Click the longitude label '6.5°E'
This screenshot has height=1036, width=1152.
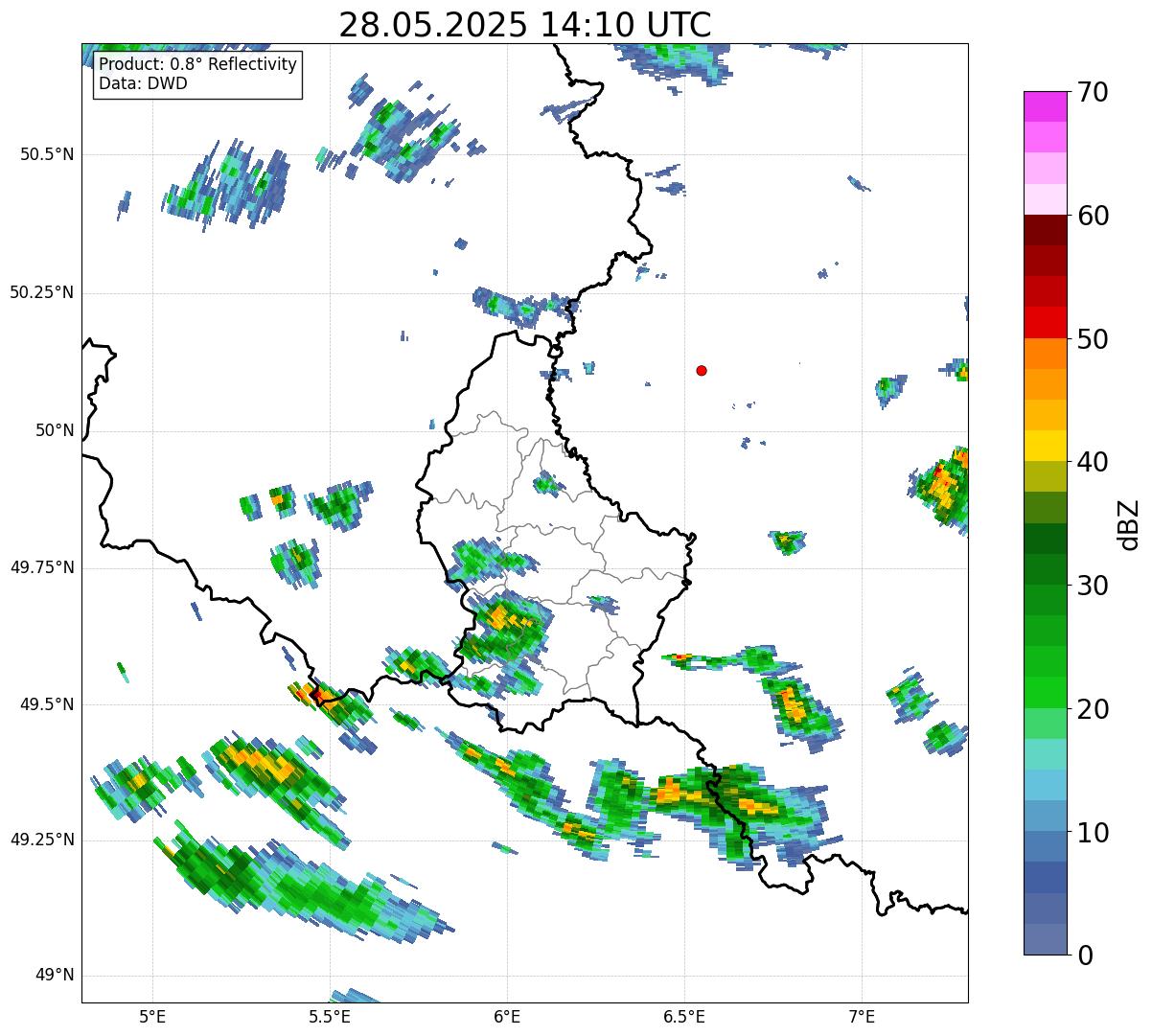pyautogui.click(x=684, y=1016)
